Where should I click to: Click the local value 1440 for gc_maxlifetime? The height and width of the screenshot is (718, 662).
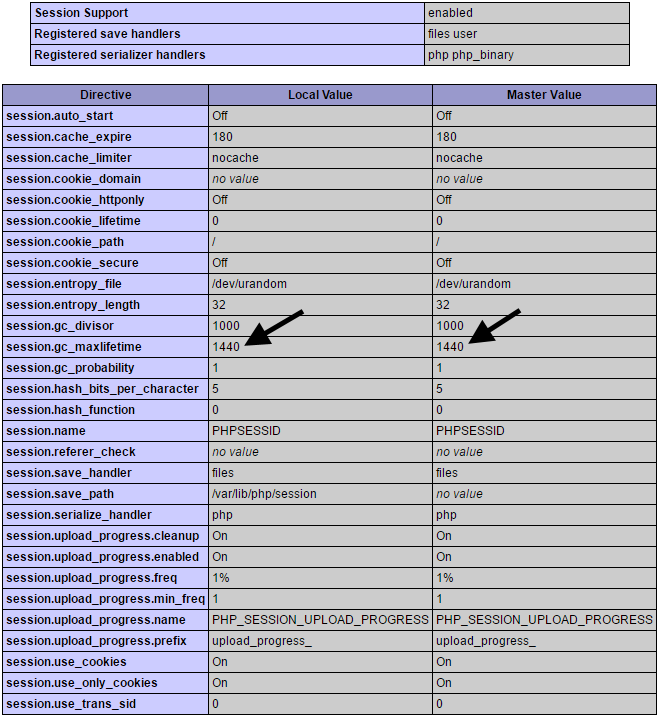(226, 347)
